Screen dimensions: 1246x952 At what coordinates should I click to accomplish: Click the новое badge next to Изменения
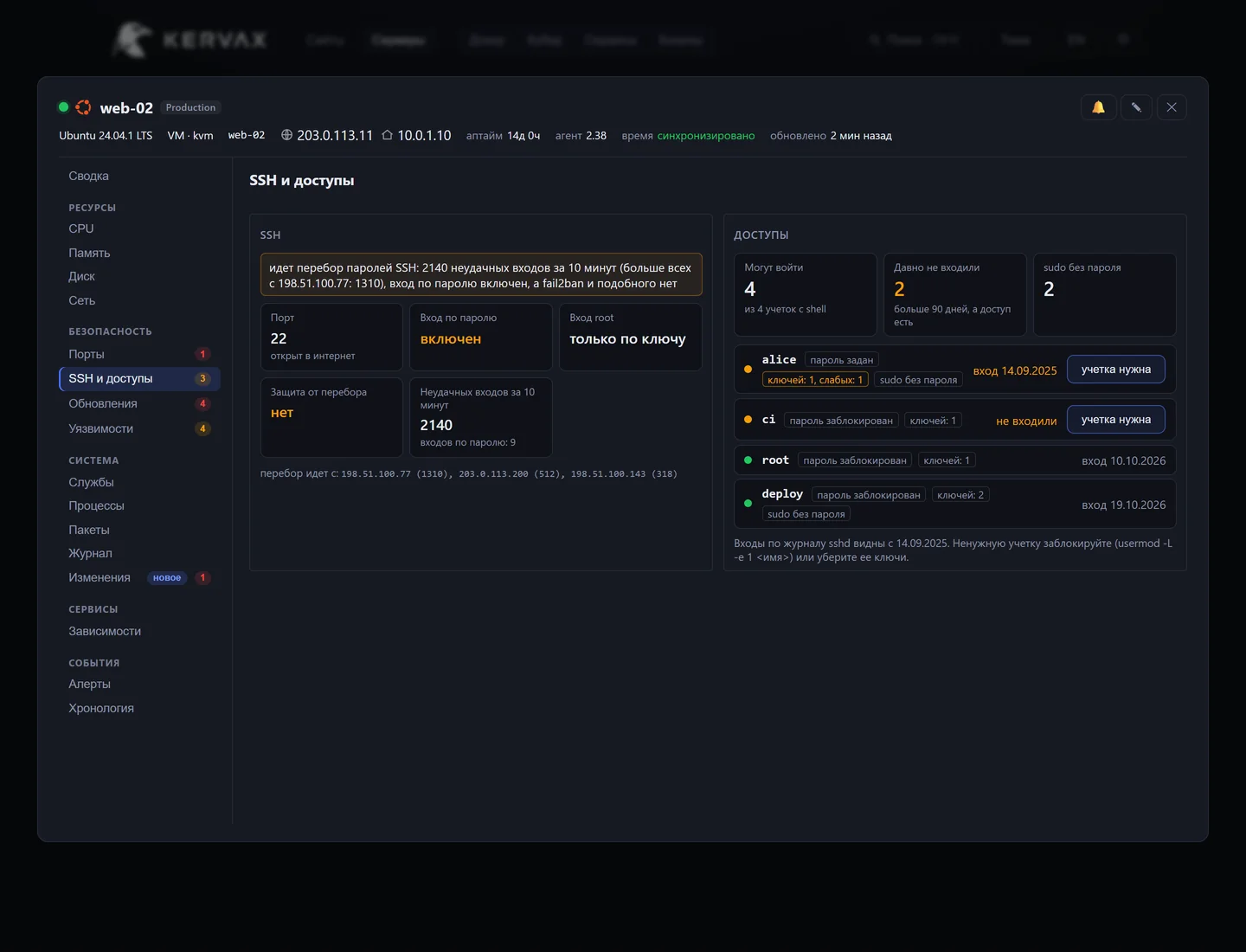point(167,578)
